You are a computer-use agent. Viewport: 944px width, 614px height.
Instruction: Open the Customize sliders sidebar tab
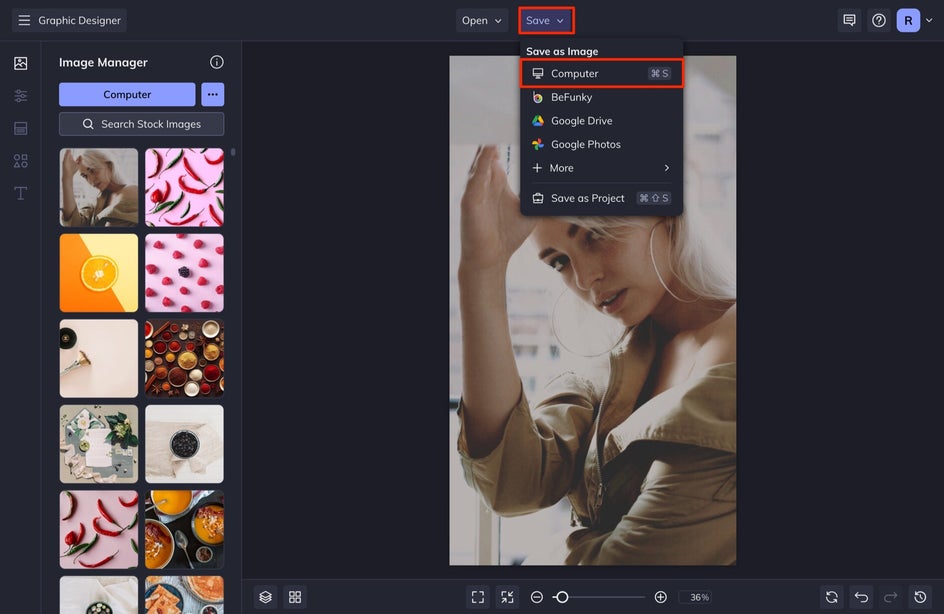point(20,96)
